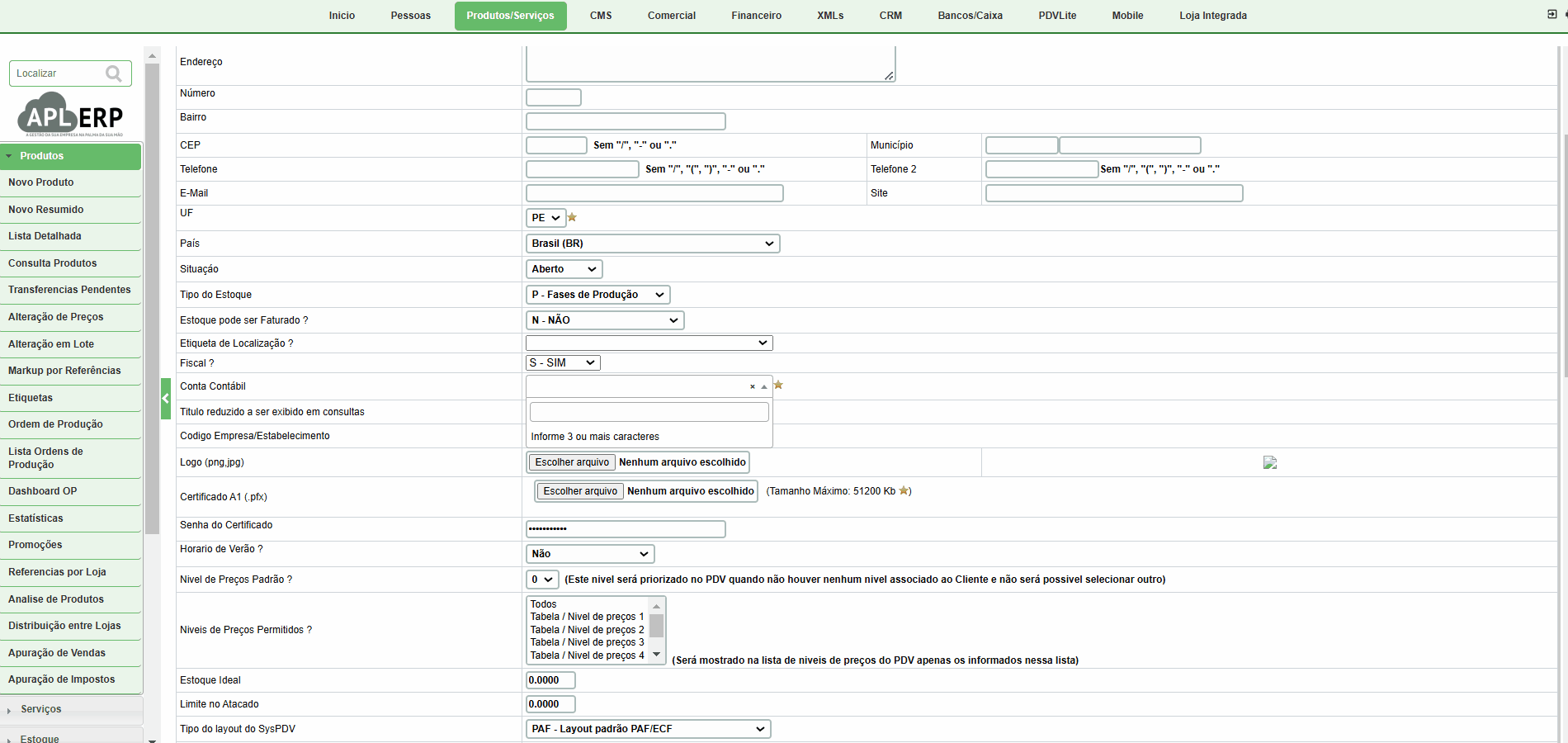Click the star next to Tamanho Máximo text
The height and width of the screenshot is (743, 1568).
pyautogui.click(x=904, y=490)
